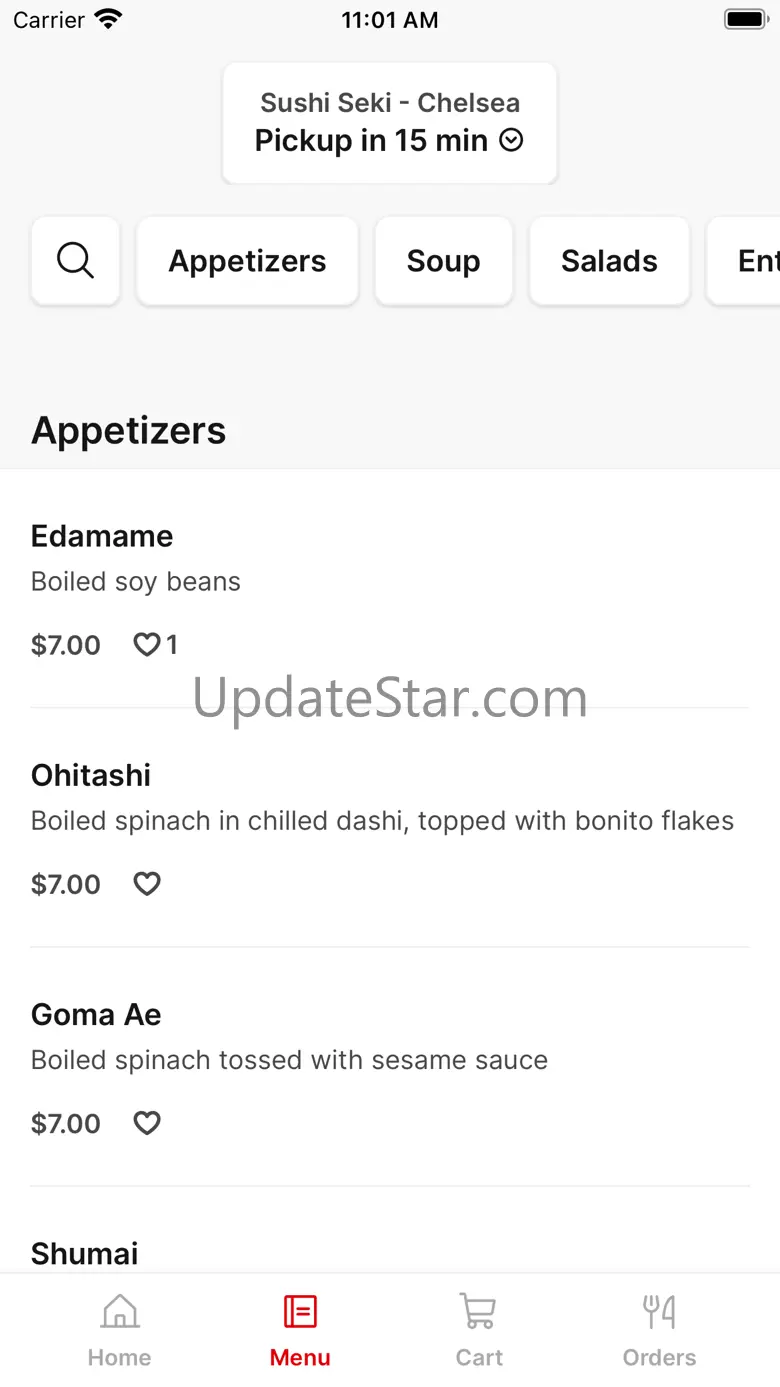This screenshot has width=780, height=1387.
Task: Open the menu search magnifier
Action: 76,261
